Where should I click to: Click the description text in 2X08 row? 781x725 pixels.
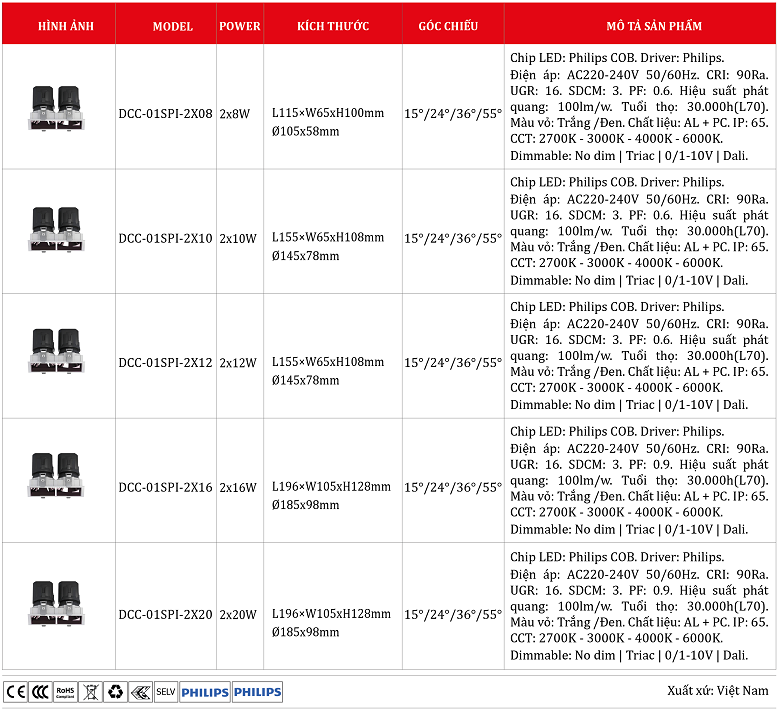(x=639, y=107)
